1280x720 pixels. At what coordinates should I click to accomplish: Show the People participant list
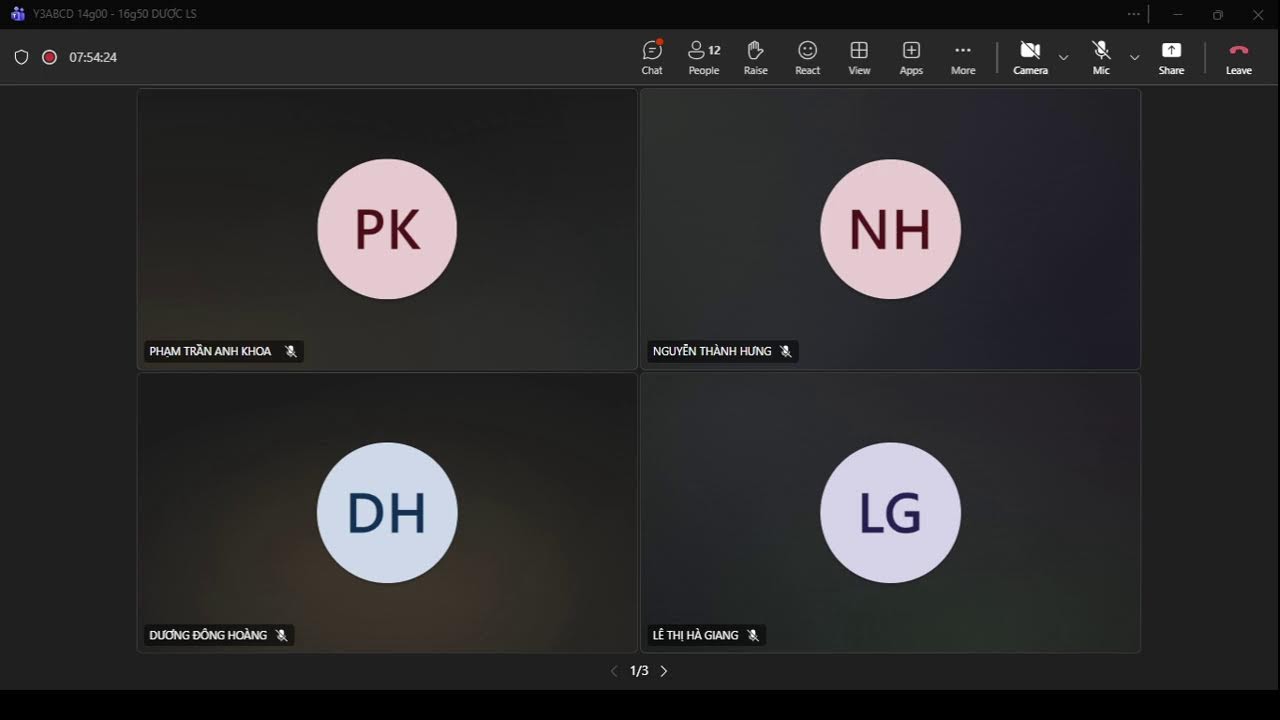click(704, 58)
